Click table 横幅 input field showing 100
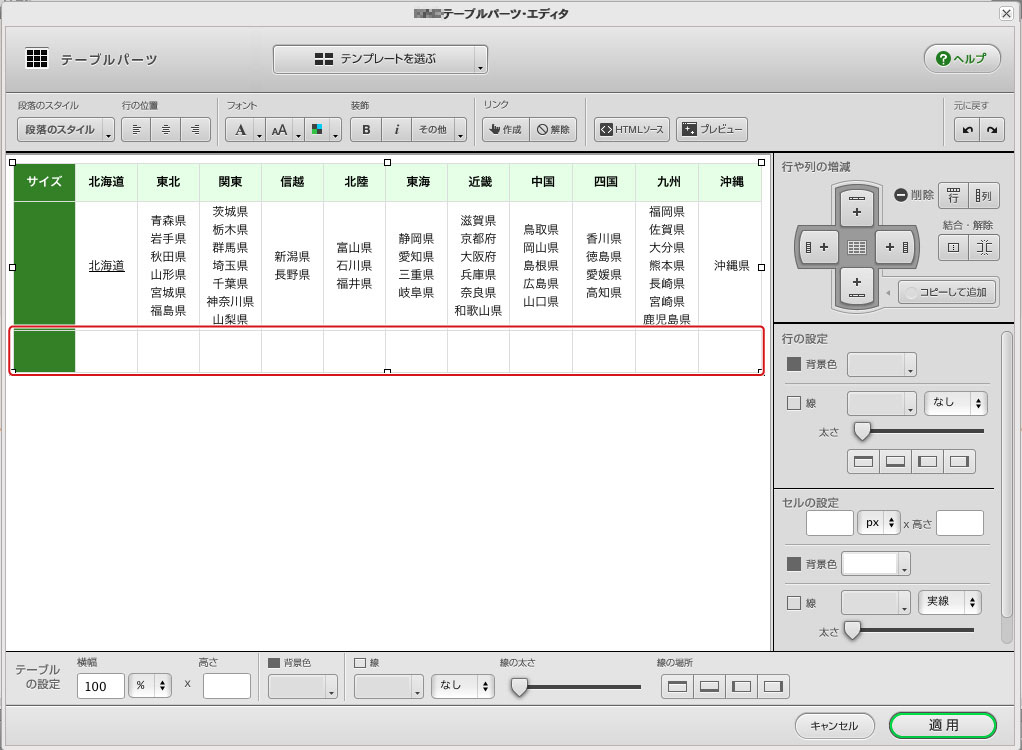 (100, 686)
